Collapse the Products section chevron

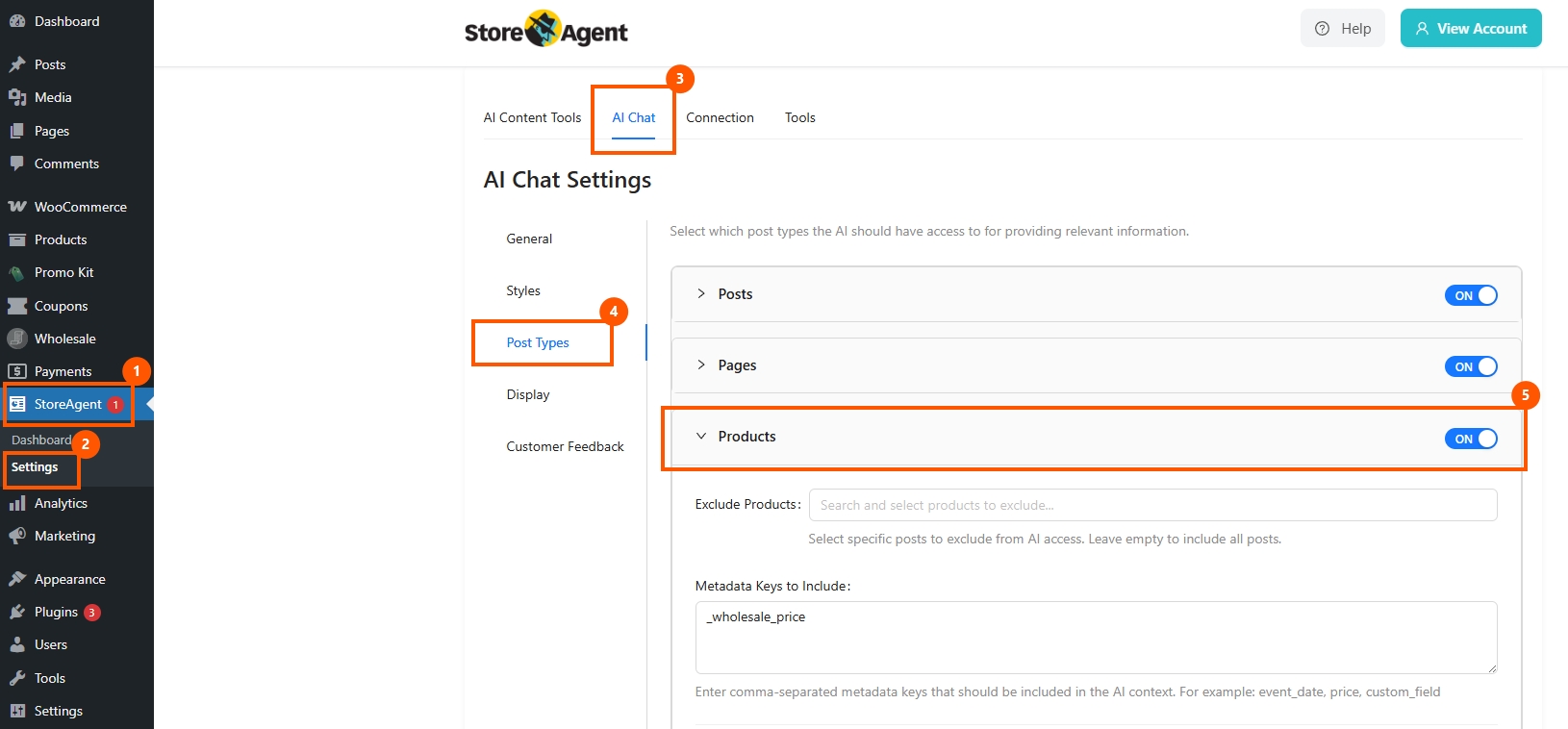tap(701, 436)
